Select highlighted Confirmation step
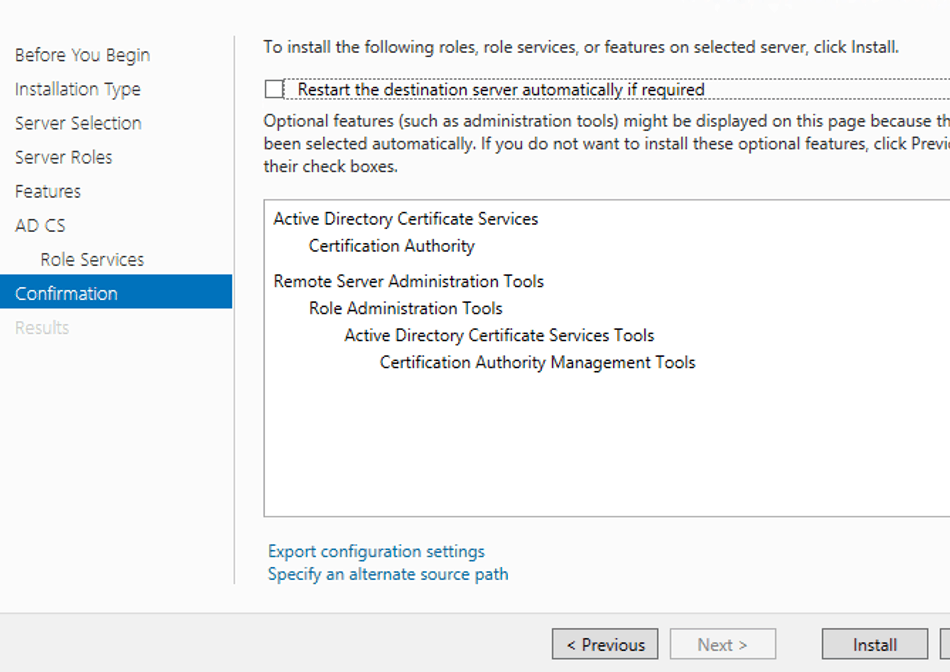Screen dimensions: 950x672 [x=116, y=291]
